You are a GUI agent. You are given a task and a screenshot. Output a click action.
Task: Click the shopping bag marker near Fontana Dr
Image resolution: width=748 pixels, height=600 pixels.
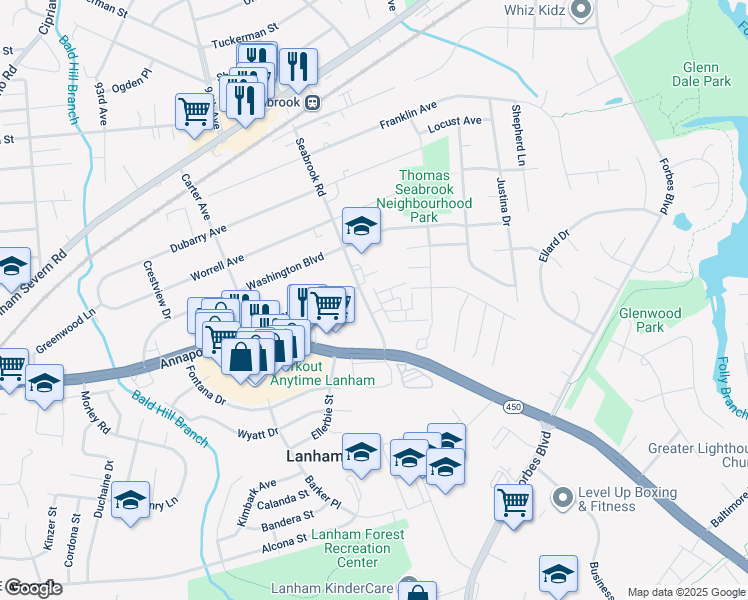240,361
